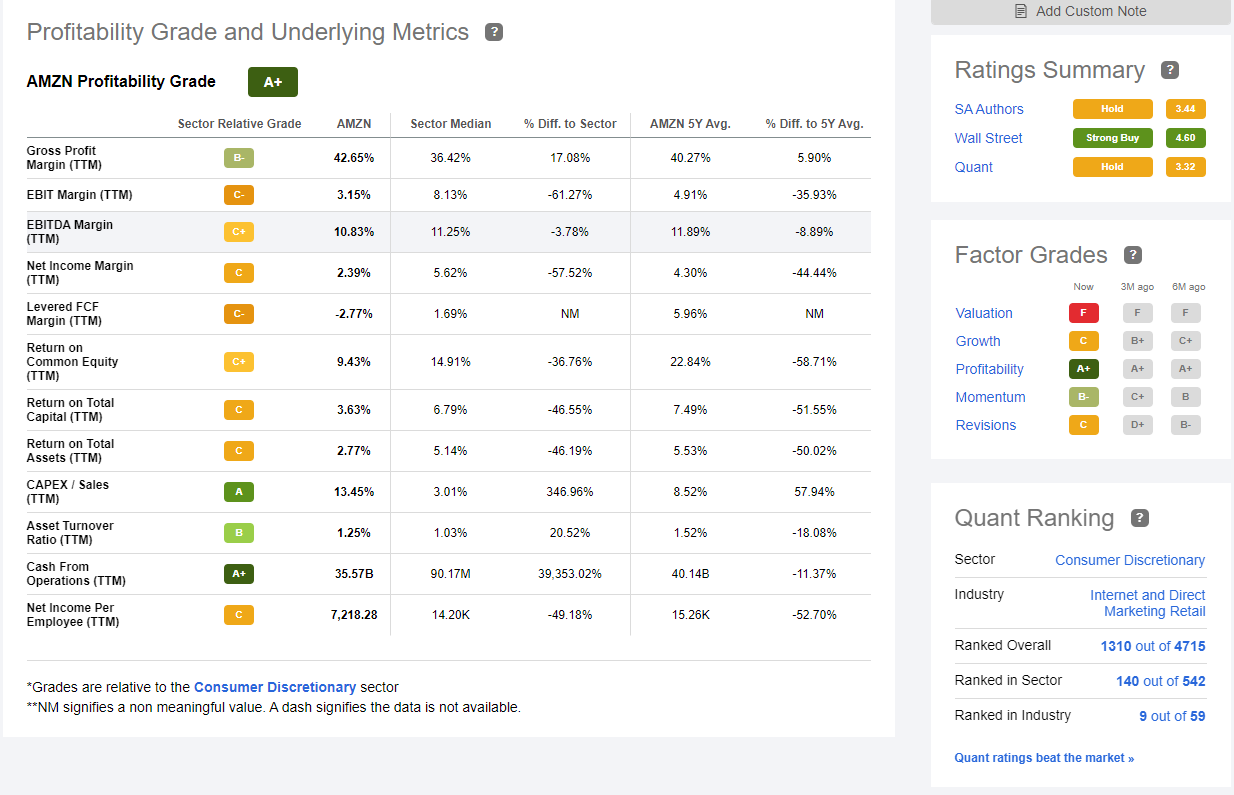The image size is (1234, 795).
Task: Click the C+ badge for Return on Common Equity
Action: point(238,362)
